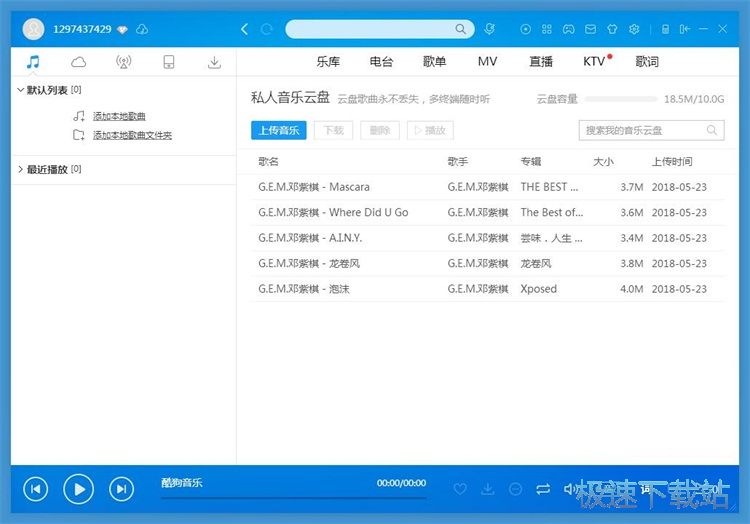Viewport: 750px width, 524px height.
Task: Open the skin shirt icon
Action: pyautogui.click(x=612, y=29)
